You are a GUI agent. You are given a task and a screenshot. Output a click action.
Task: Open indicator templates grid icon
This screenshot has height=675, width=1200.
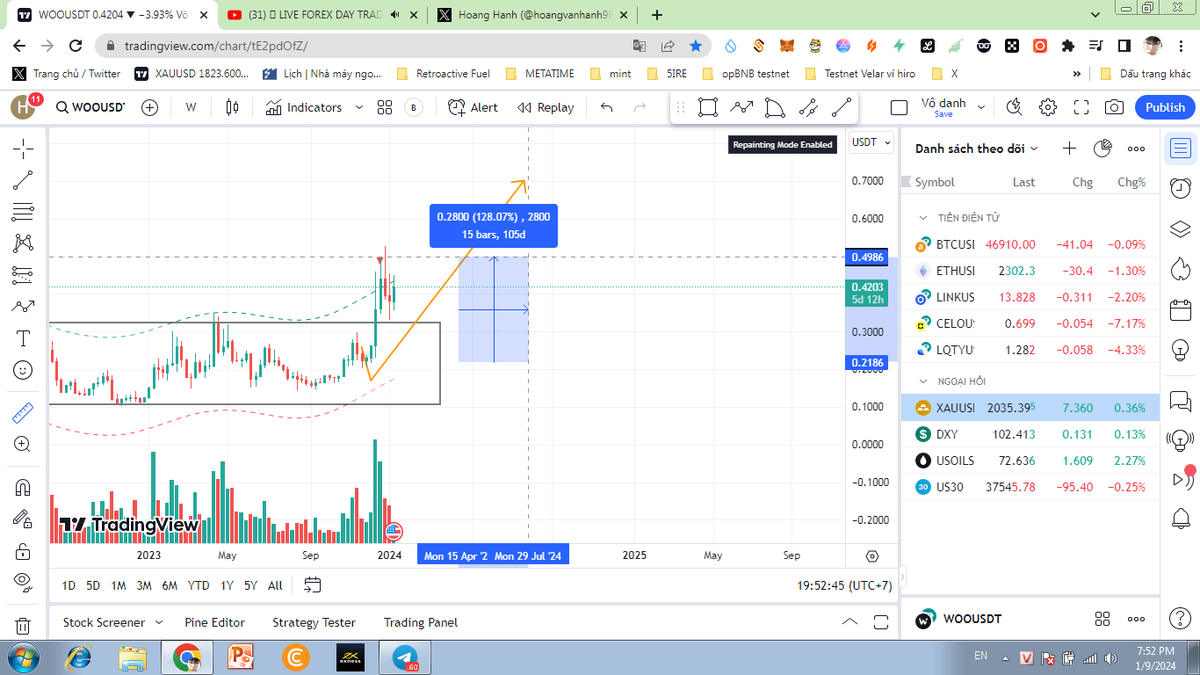[x=384, y=107]
